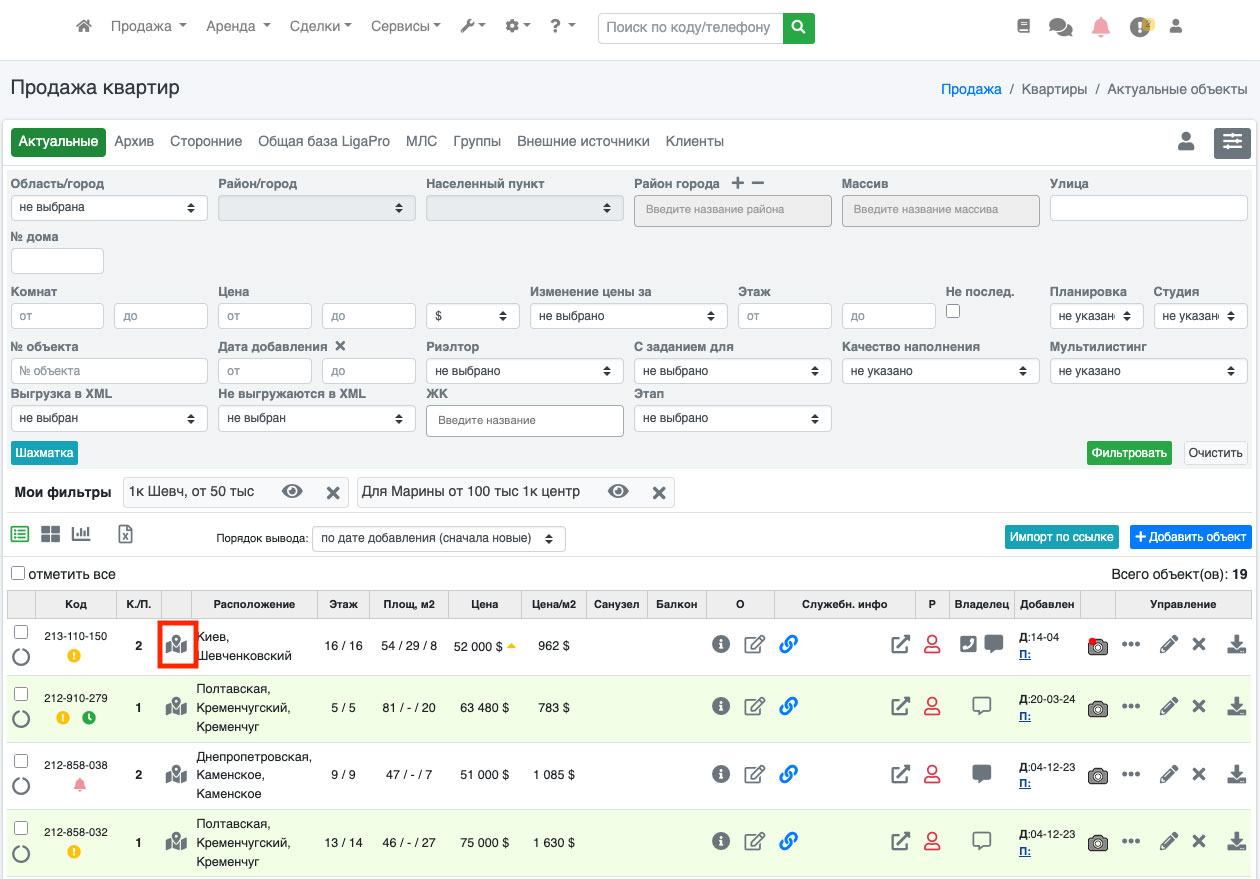Viewport: 1260px width, 879px height.
Task: Open the chat messages icon in the header
Action: [1060, 27]
